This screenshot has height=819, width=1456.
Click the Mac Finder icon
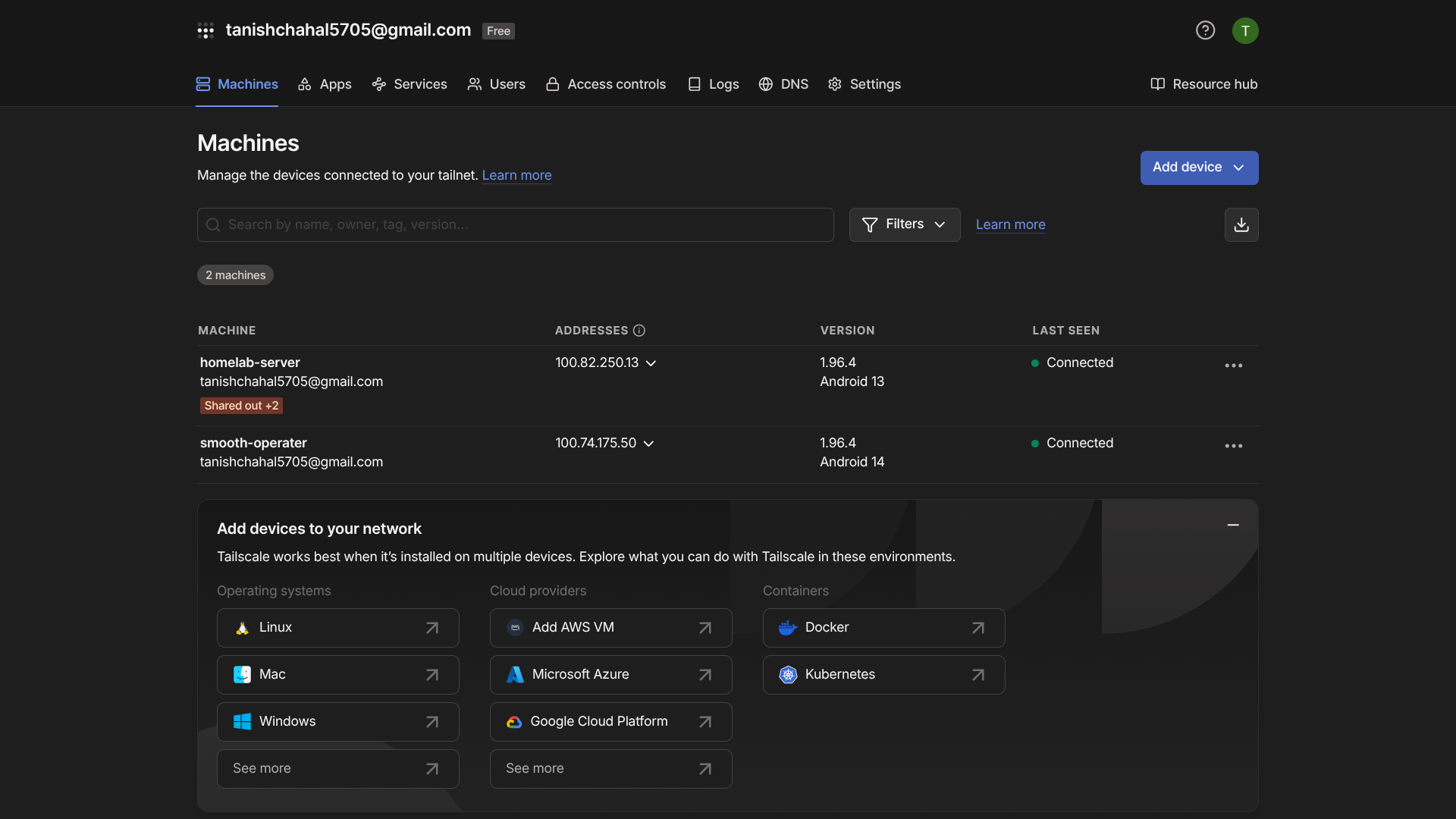coord(242,675)
